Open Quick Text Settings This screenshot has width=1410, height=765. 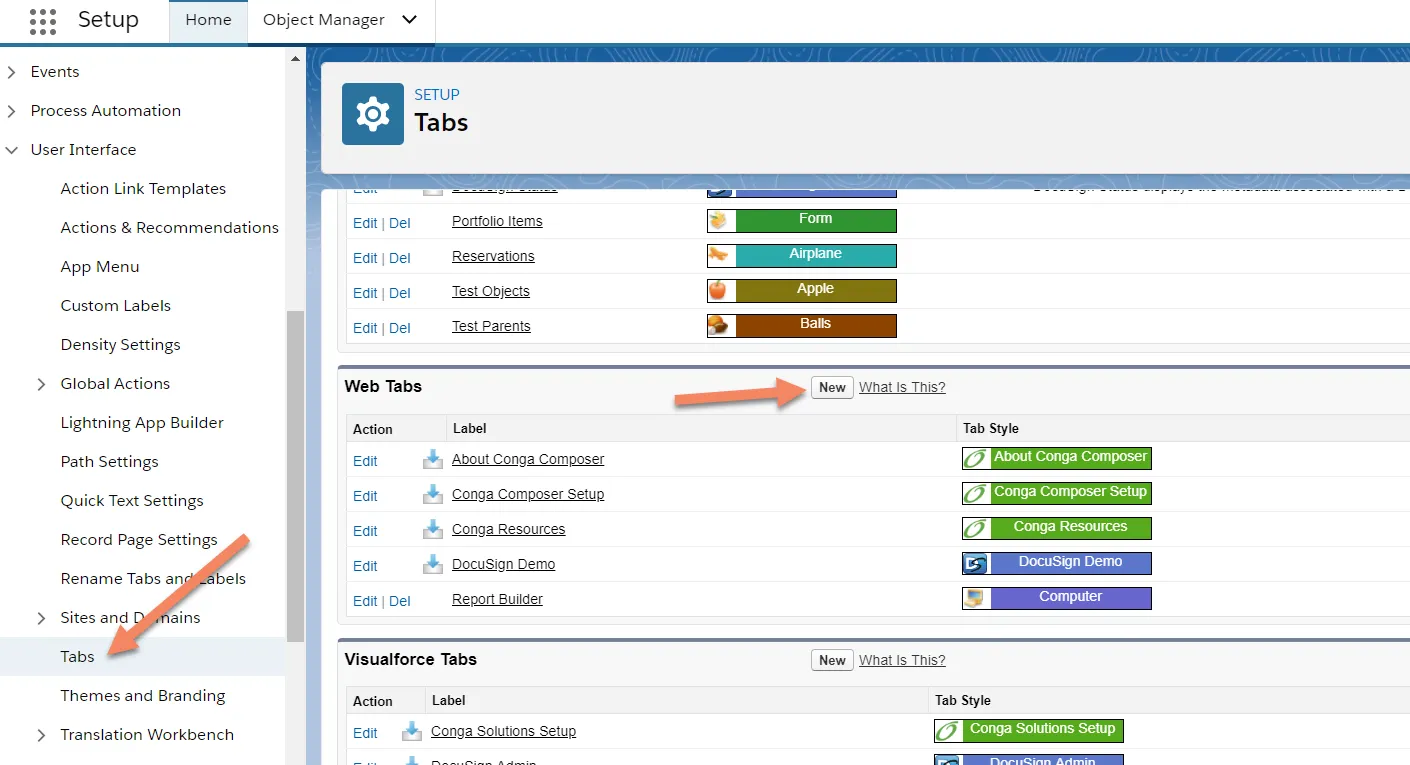132,501
